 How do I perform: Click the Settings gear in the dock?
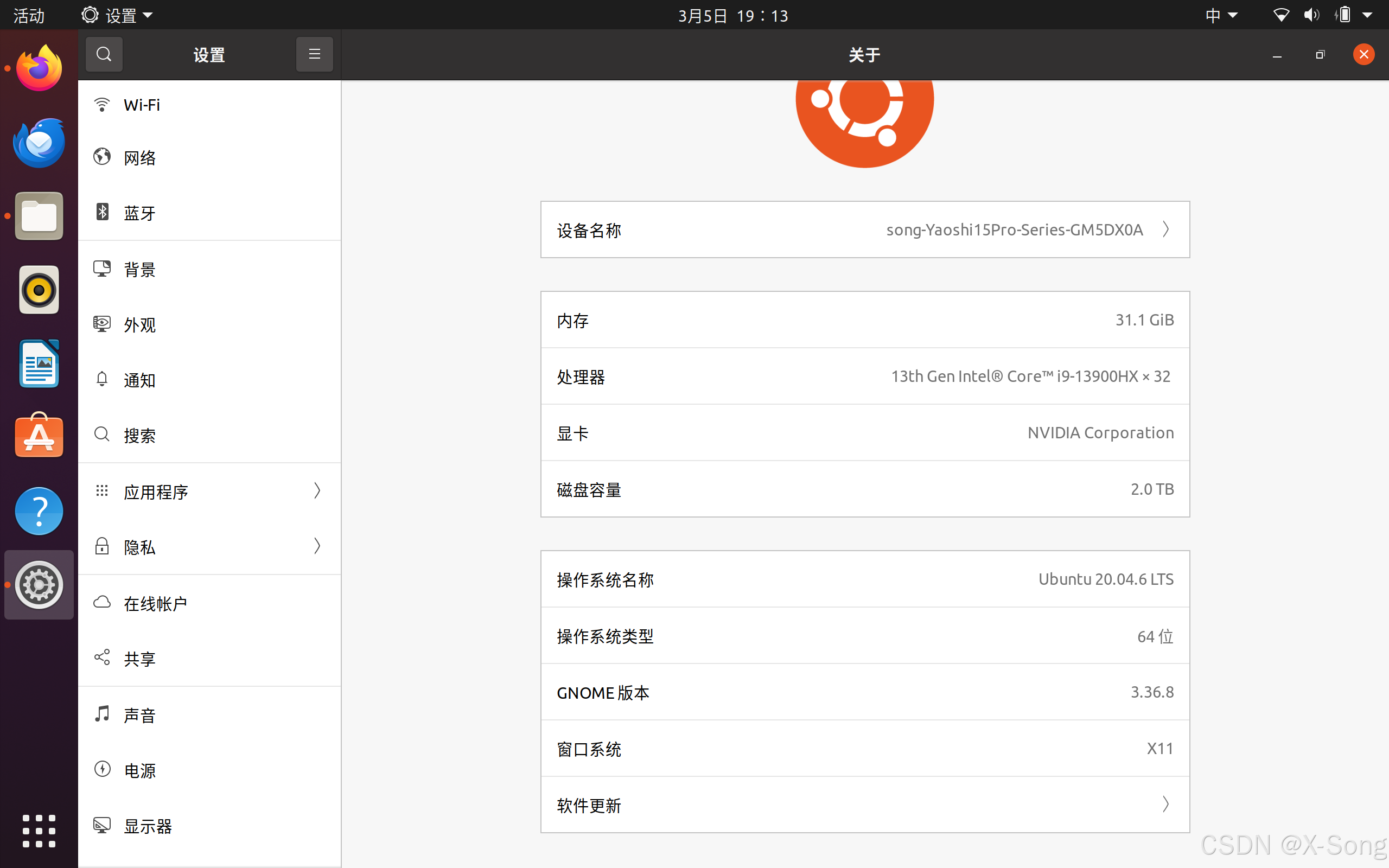click(x=39, y=585)
